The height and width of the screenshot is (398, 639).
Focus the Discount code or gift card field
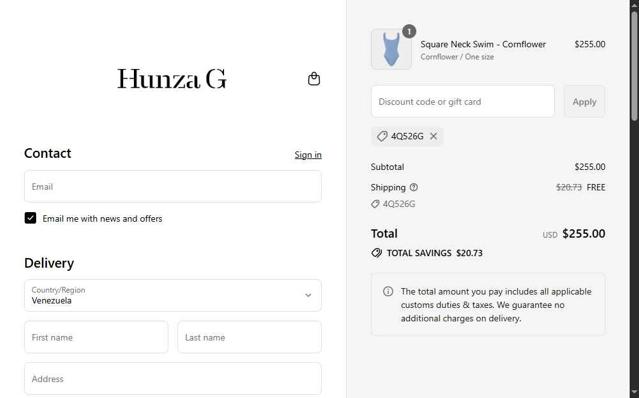pyautogui.click(x=463, y=101)
